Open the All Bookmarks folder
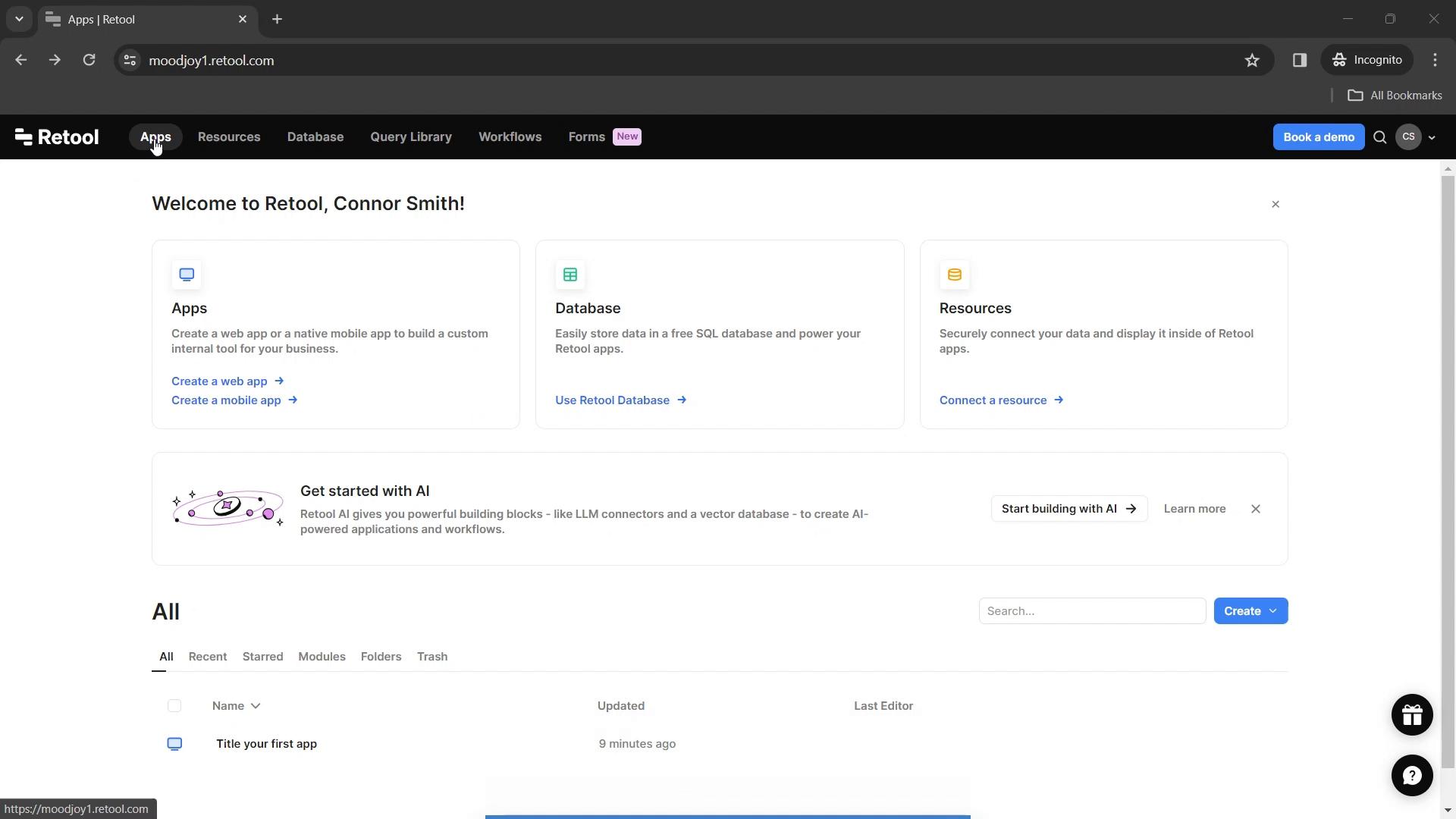This screenshot has height=819, width=1456. point(1395,96)
